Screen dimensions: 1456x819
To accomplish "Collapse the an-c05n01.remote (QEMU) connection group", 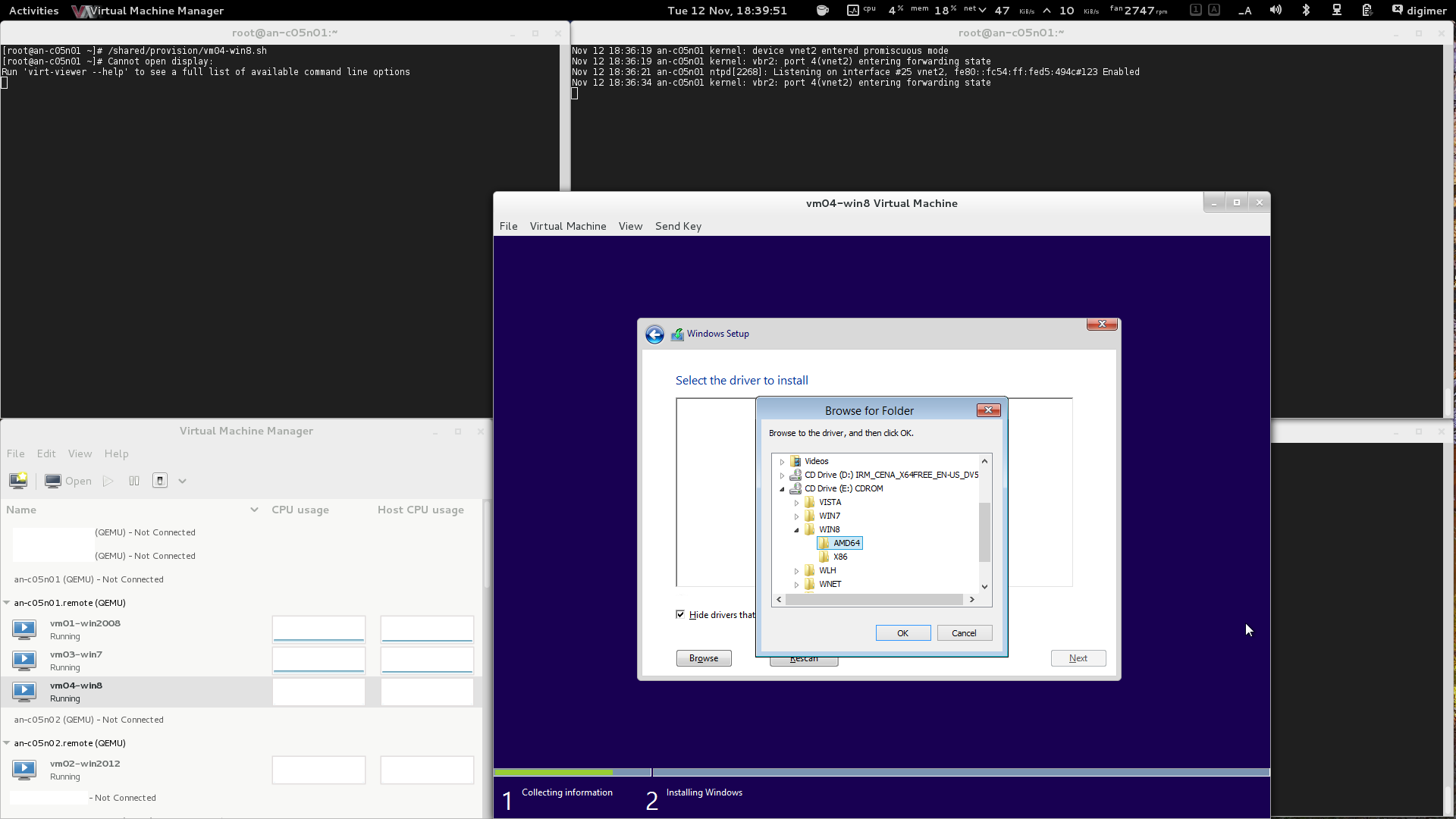I will 7,603.
